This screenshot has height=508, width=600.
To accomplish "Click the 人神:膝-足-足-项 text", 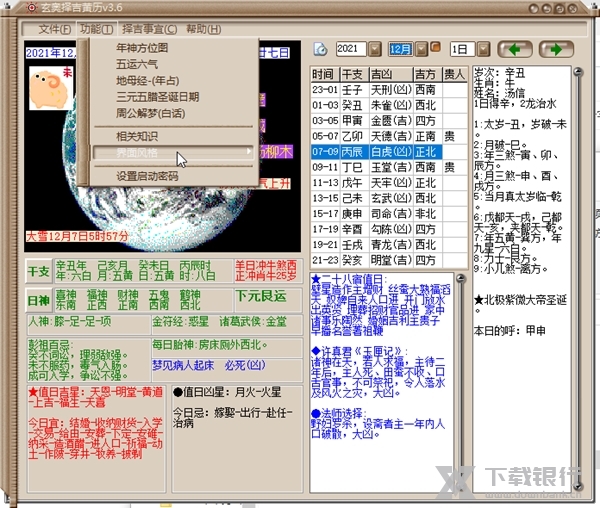I will tap(70, 321).
